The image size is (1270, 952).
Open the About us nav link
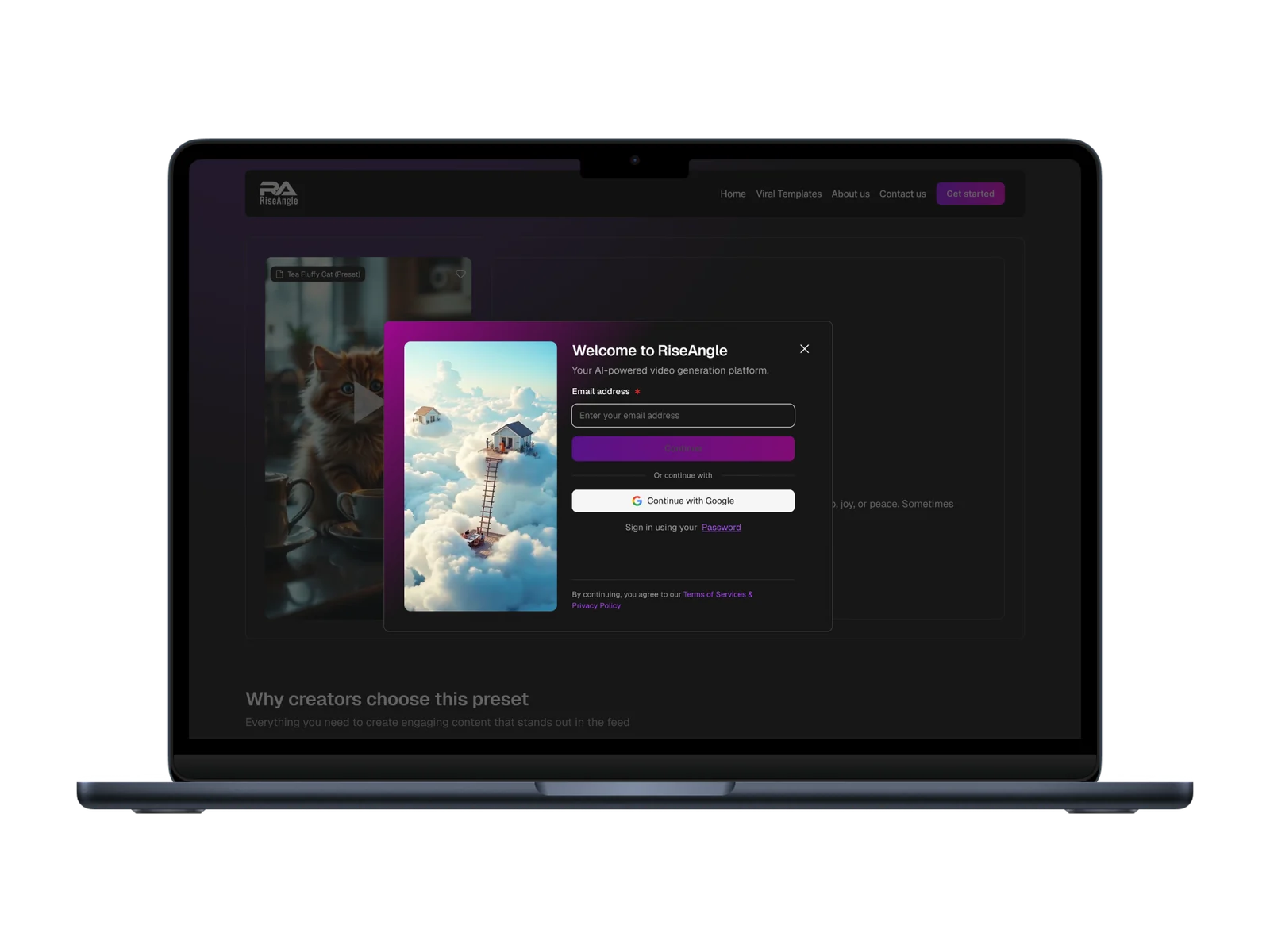850,194
